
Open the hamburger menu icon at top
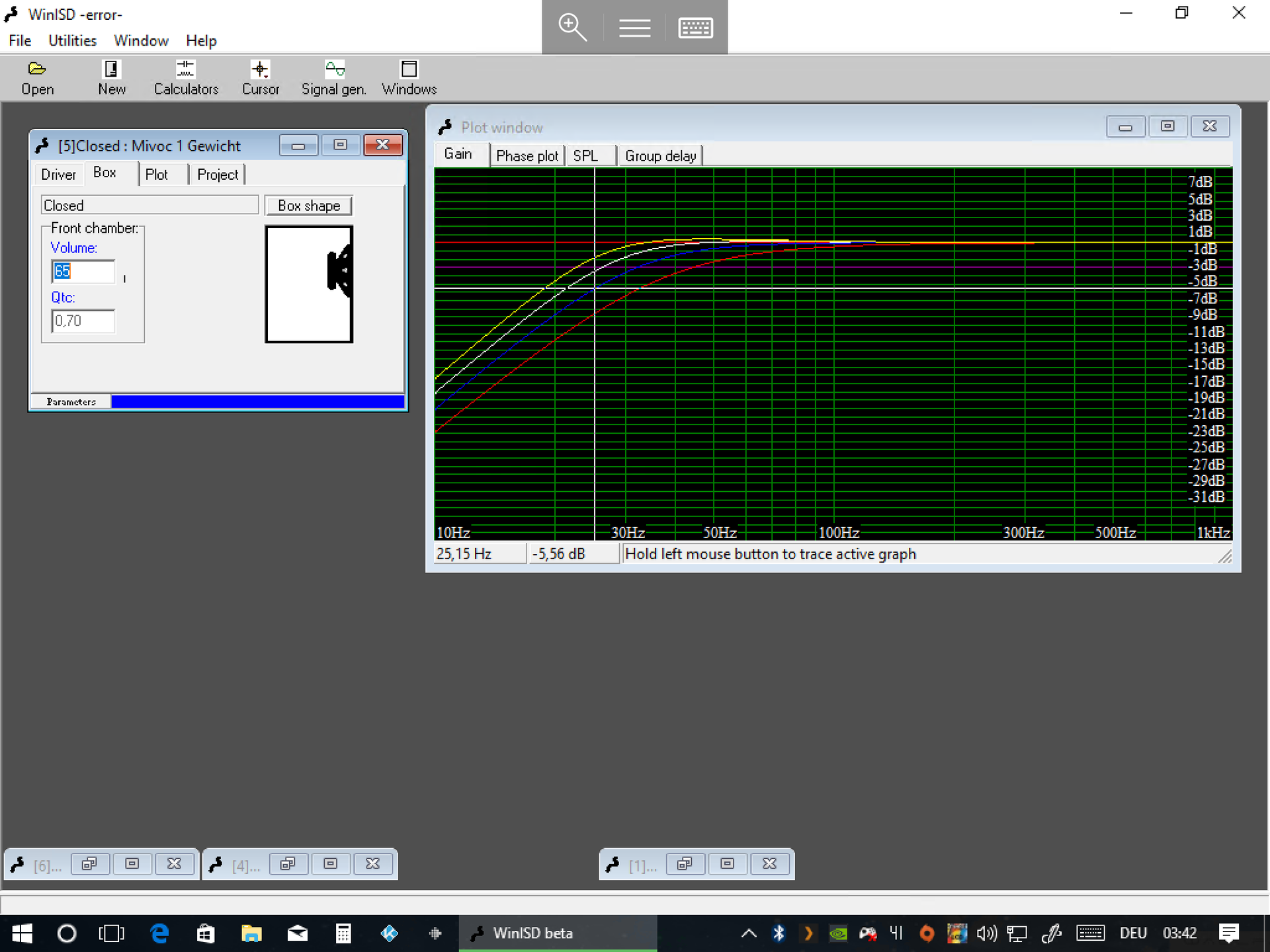click(x=634, y=28)
